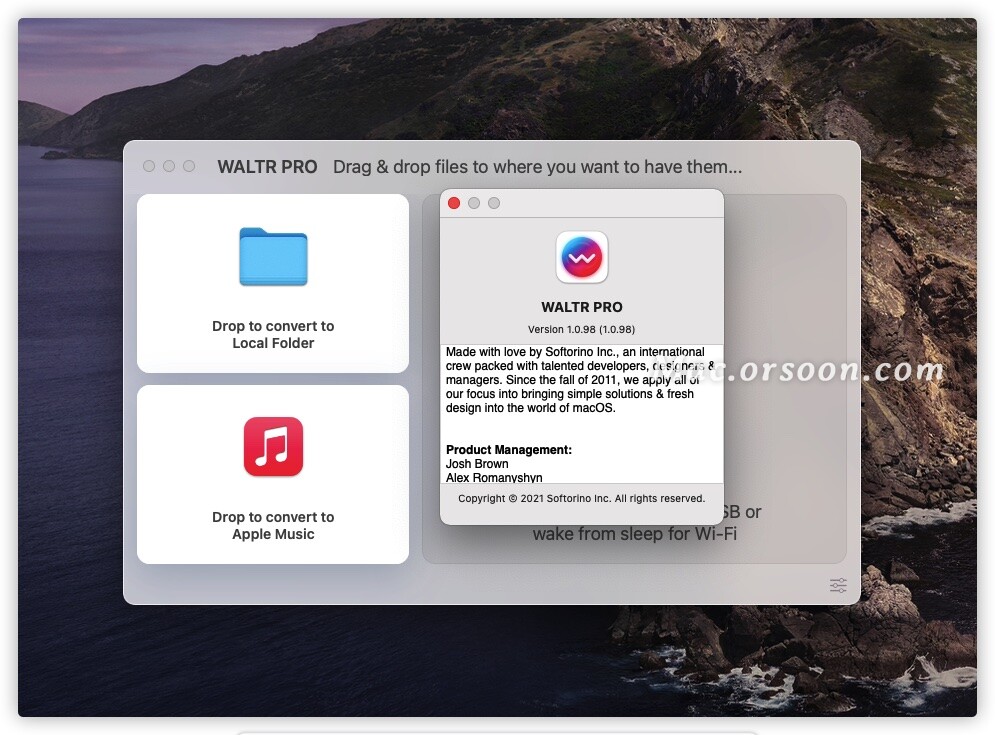
Task: Click the 'Josh Brown' credit line
Action: [477, 463]
